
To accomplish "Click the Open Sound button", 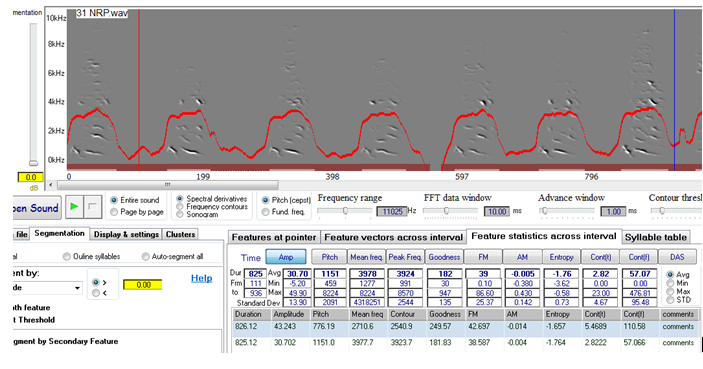I will click(37, 208).
